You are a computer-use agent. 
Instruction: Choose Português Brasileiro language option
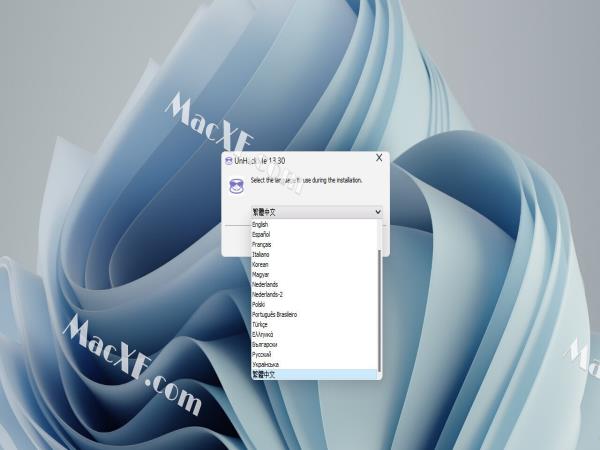click(314, 315)
